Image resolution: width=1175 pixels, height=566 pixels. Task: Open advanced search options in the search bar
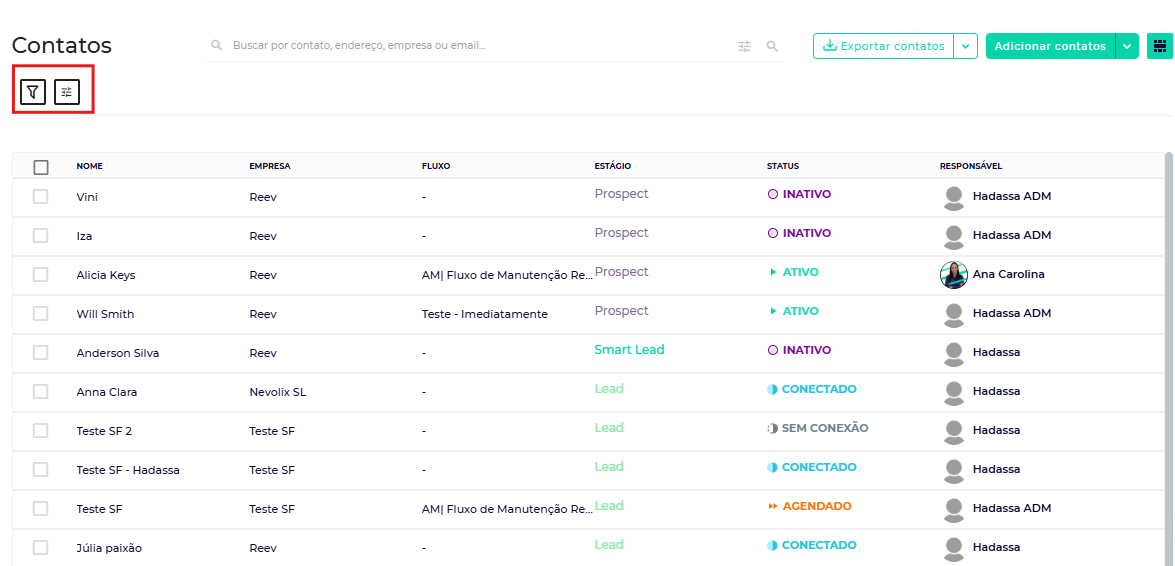coord(744,46)
